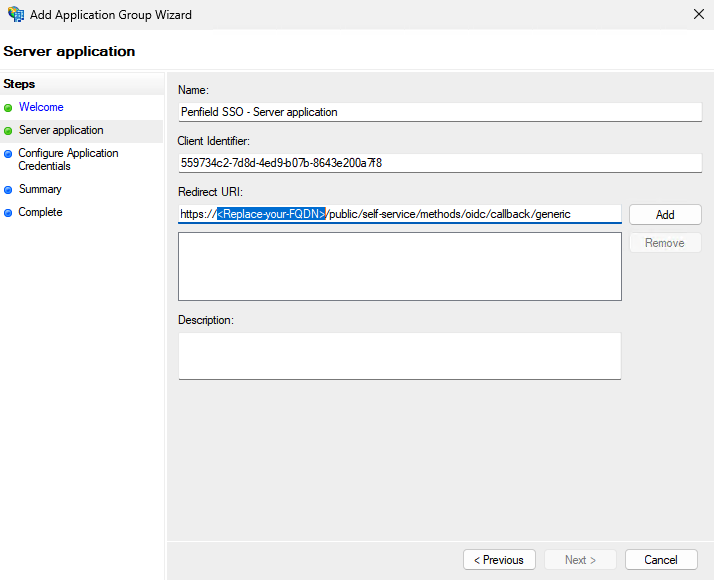Select the Complete step
The image size is (714, 580).
40,212
